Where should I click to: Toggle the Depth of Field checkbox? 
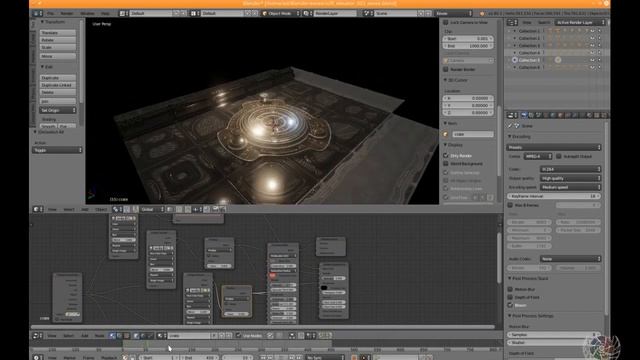click(x=510, y=297)
